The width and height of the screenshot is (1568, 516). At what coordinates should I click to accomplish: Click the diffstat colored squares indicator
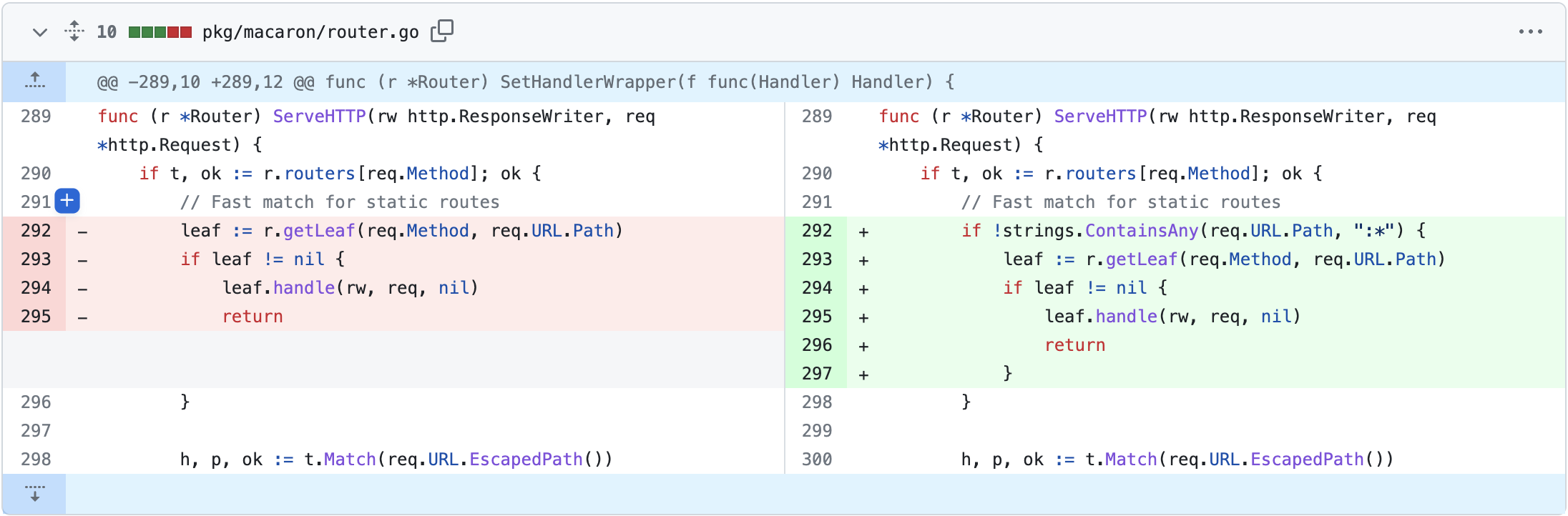[160, 32]
